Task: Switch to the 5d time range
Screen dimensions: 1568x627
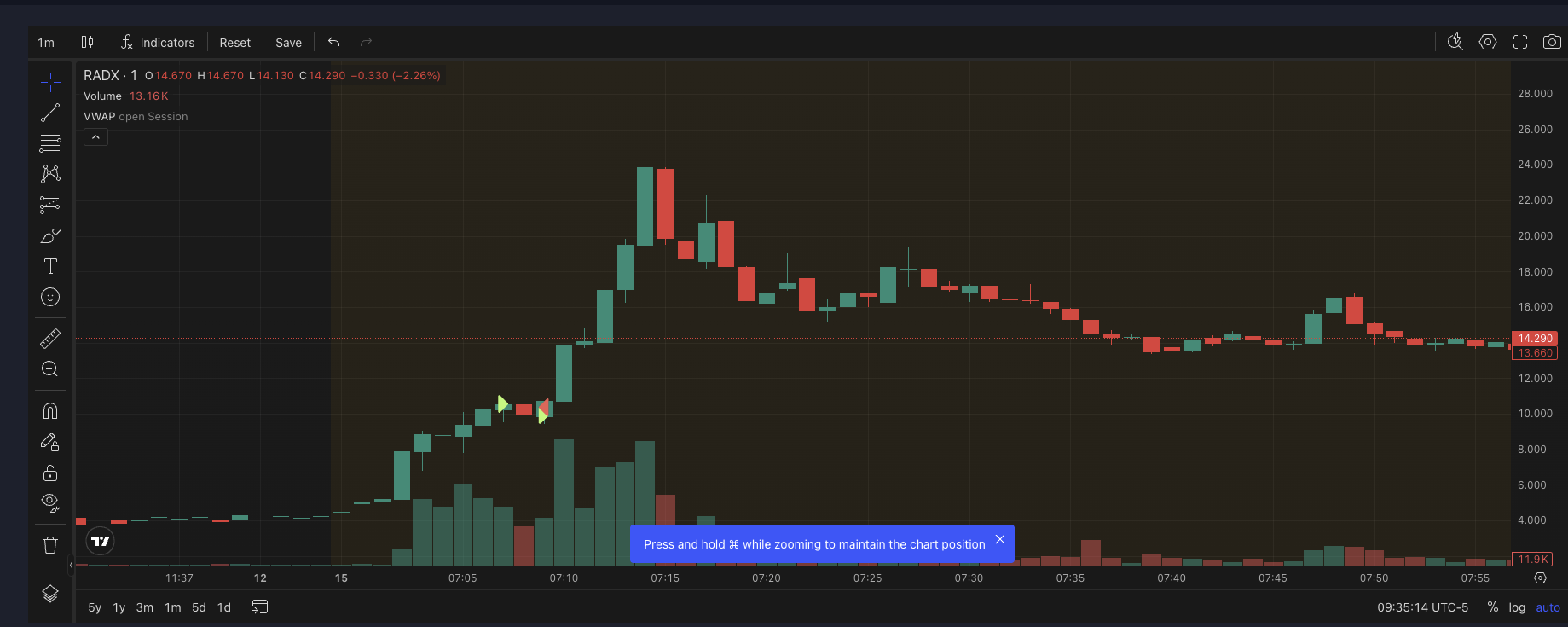Action: click(x=199, y=607)
